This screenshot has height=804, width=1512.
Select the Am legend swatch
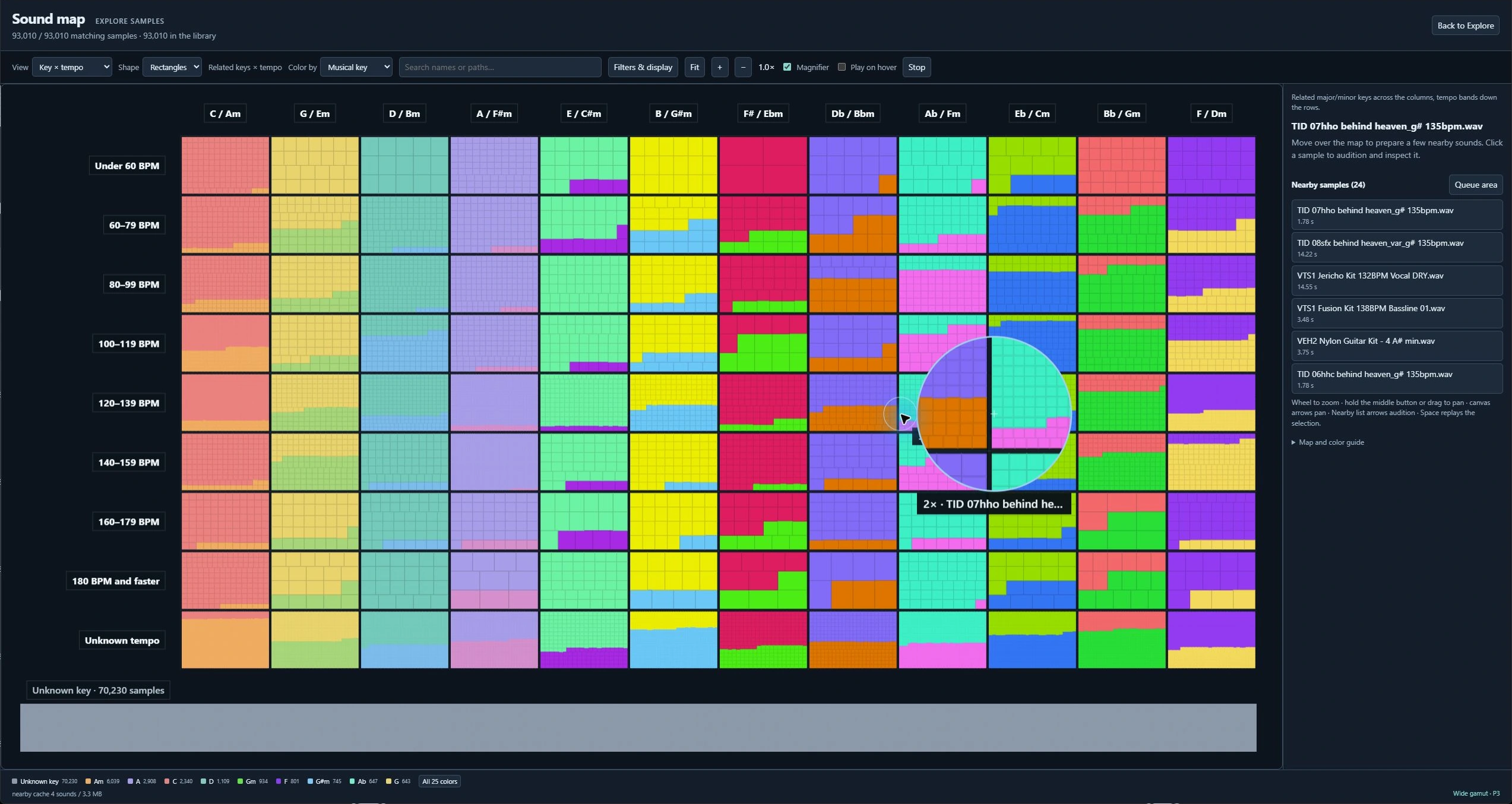[x=88, y=781]
